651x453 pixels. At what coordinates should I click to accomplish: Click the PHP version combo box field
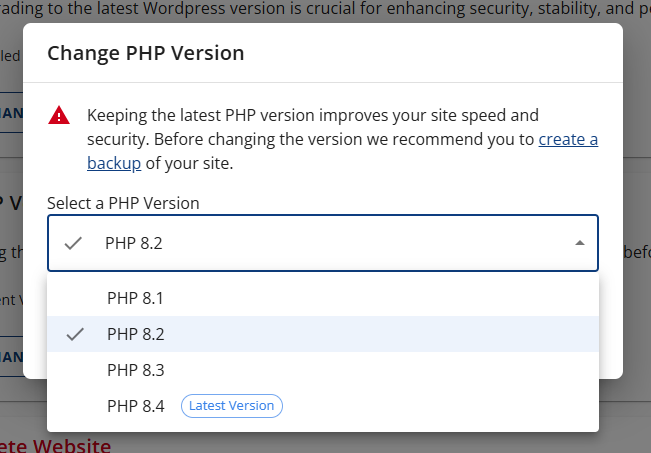coord(322,243)
